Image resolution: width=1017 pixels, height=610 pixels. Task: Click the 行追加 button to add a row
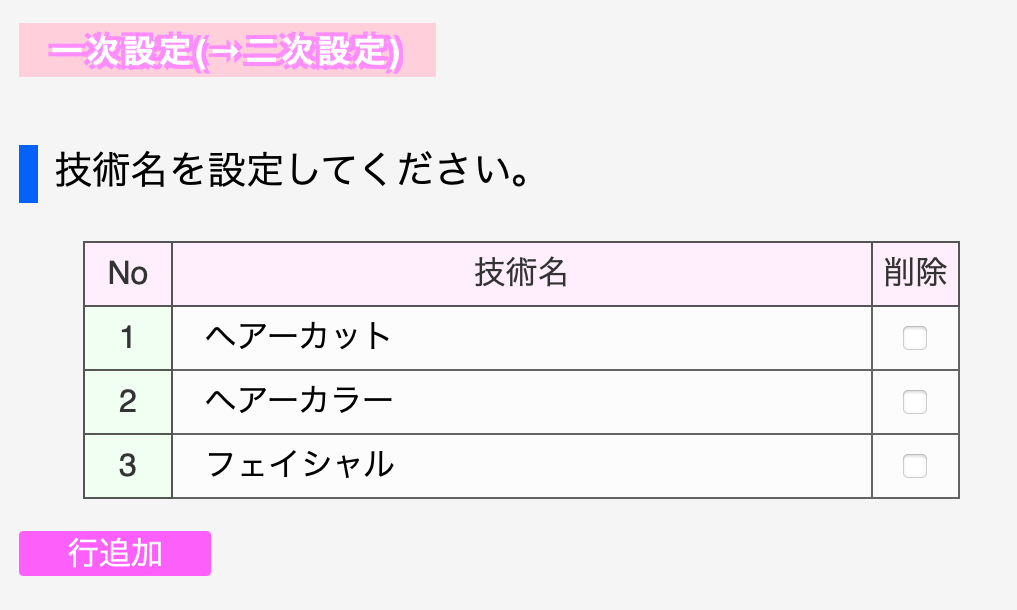pyautogui.click(x=114, y=553)
